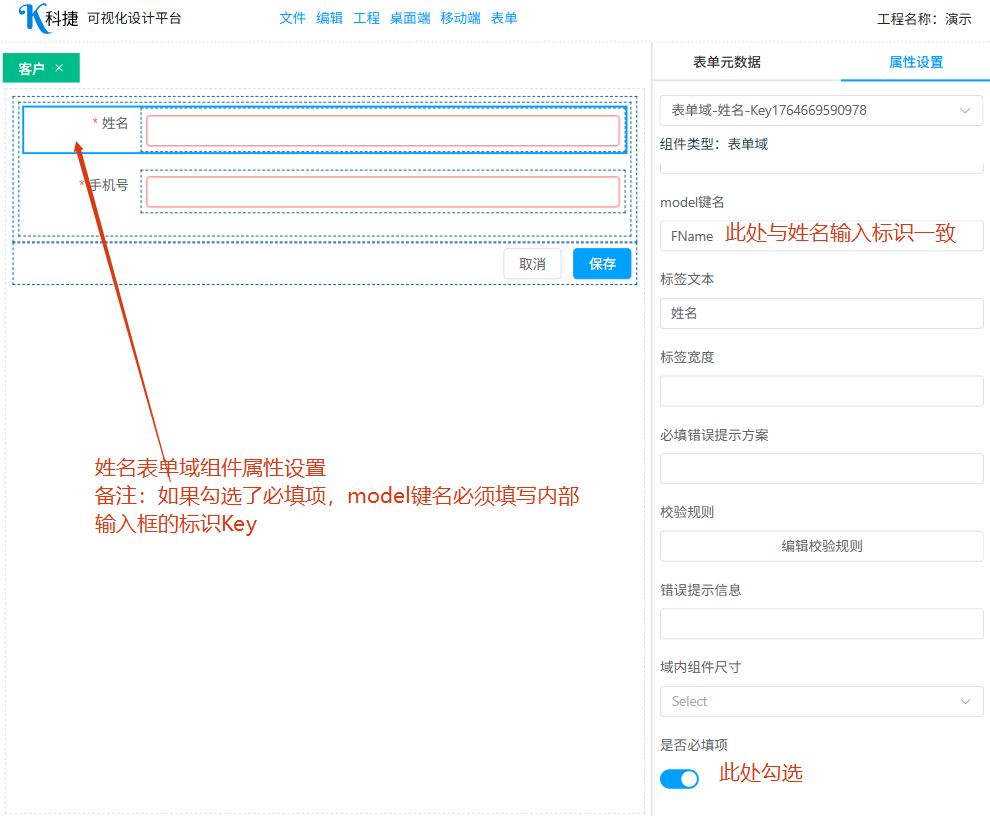Open the 表单 menu

(x=504, y=18)
